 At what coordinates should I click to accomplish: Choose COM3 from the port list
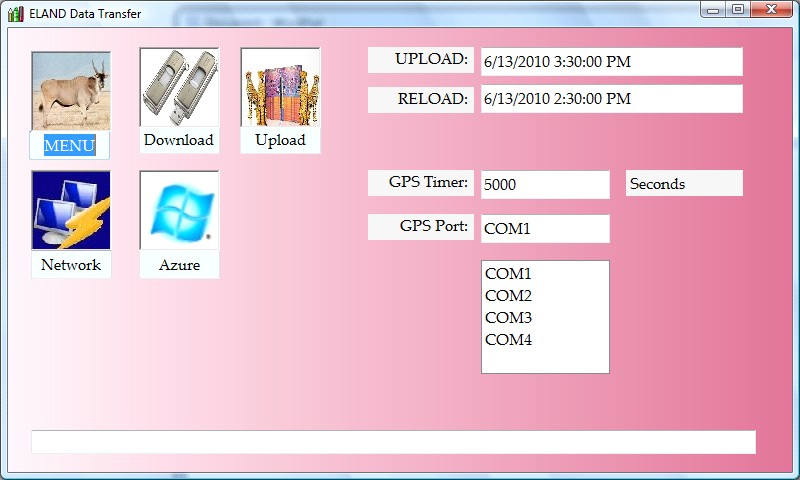[x=508, y=317]
